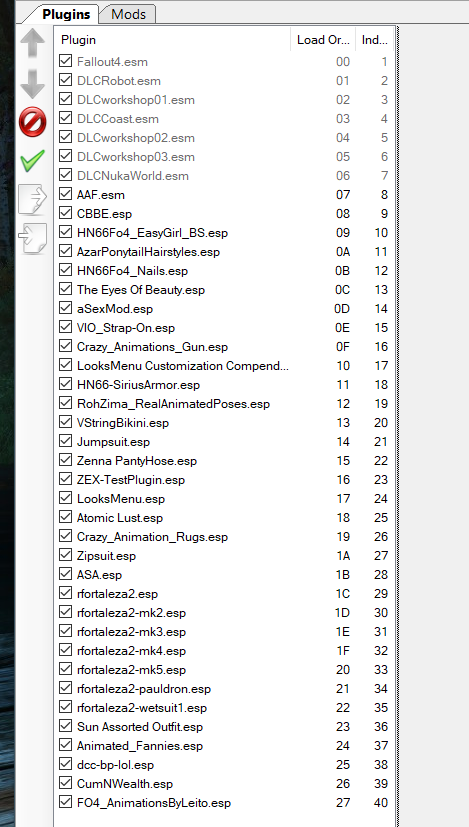The height and width of the screenshot is (827, 469).
Task: Uncheck FO4_AnimationsByLeito.esp checkbox
Action: (x=65, y=802)
